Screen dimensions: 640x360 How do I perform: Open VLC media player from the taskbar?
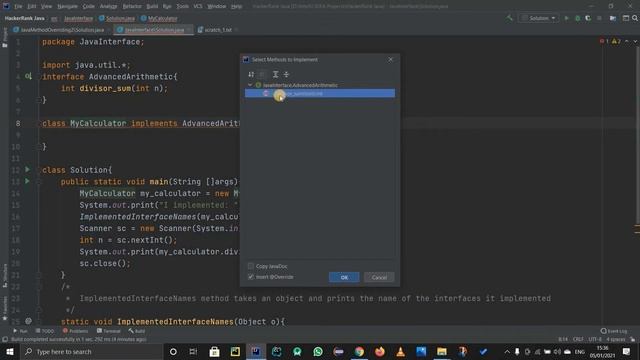tap(400, 352)
